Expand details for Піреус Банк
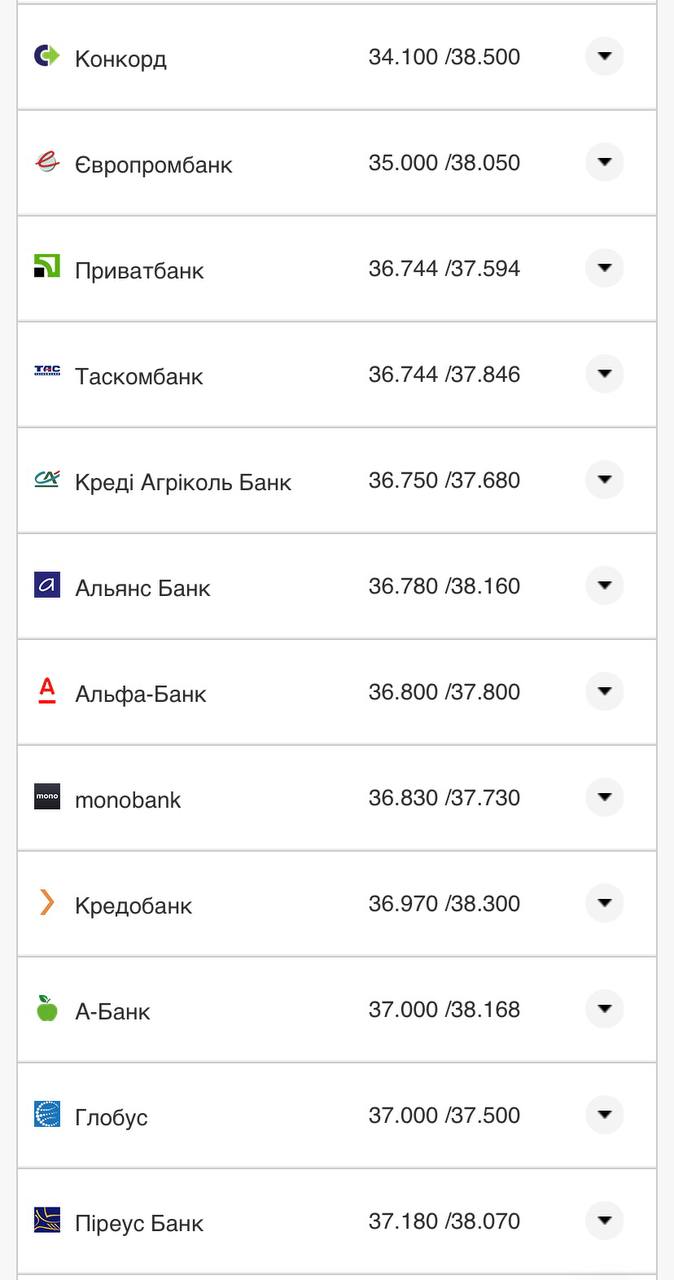The width and height of the screenshot is (674, 1280). [x=604, y=1221]
